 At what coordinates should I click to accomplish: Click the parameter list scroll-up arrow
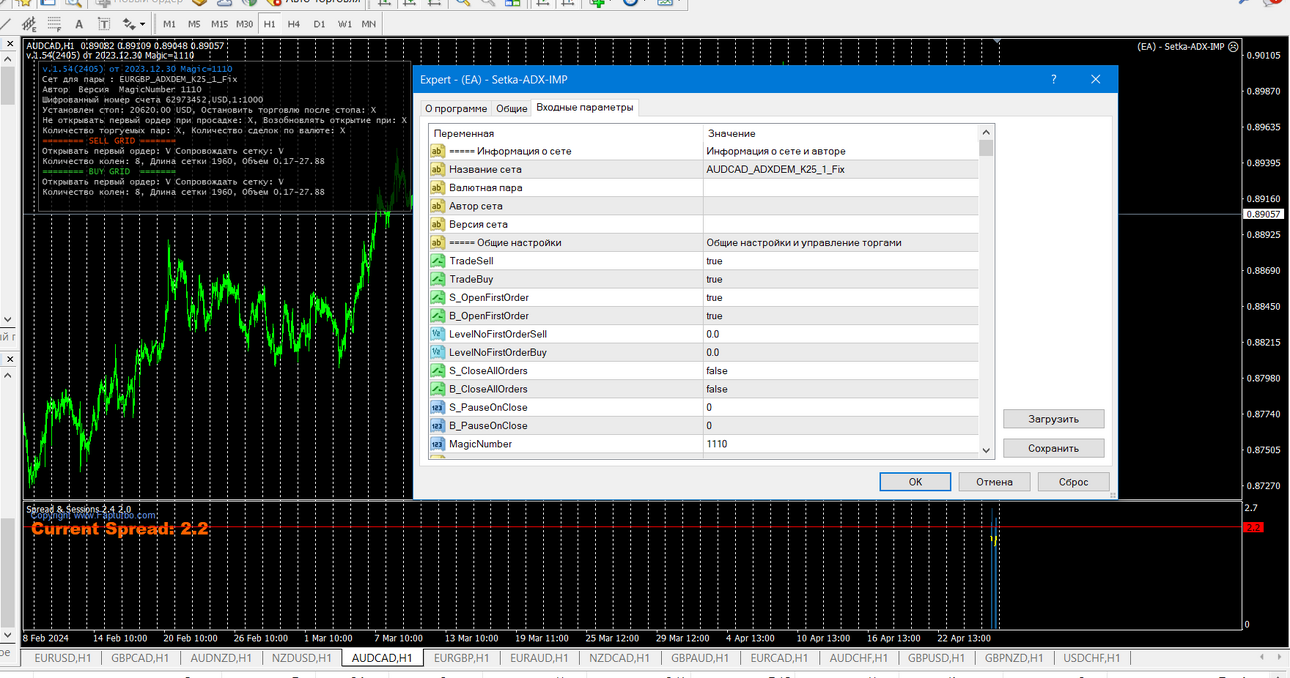(987, 131)
